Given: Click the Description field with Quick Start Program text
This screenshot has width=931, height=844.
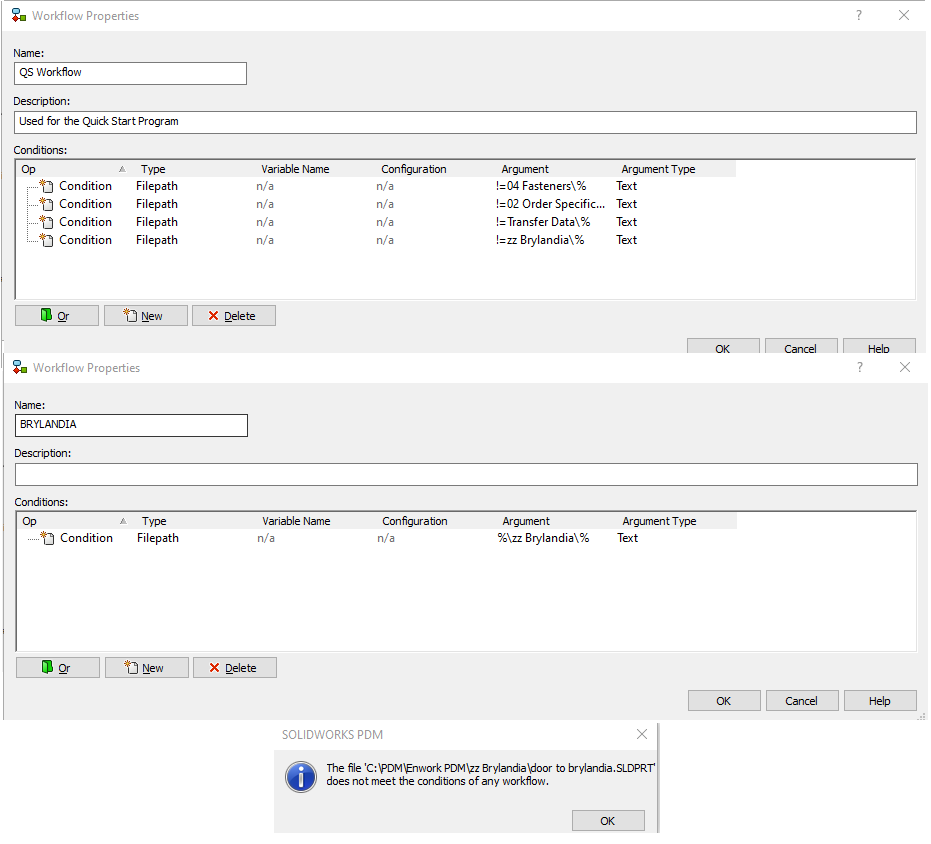Looking at the screenshot, I should [465, 122].
